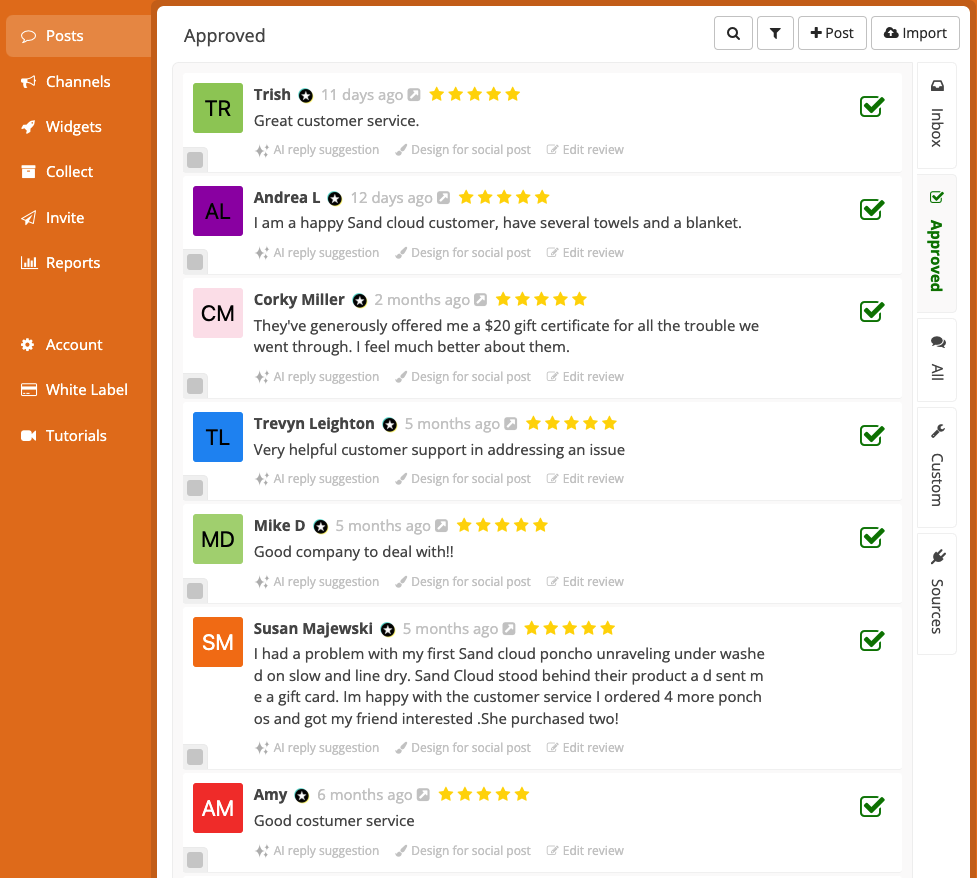Click the reviewer name Amy
Image resolution: width=977 pixels, height=878 pixels.
click(x=270, y=794)
